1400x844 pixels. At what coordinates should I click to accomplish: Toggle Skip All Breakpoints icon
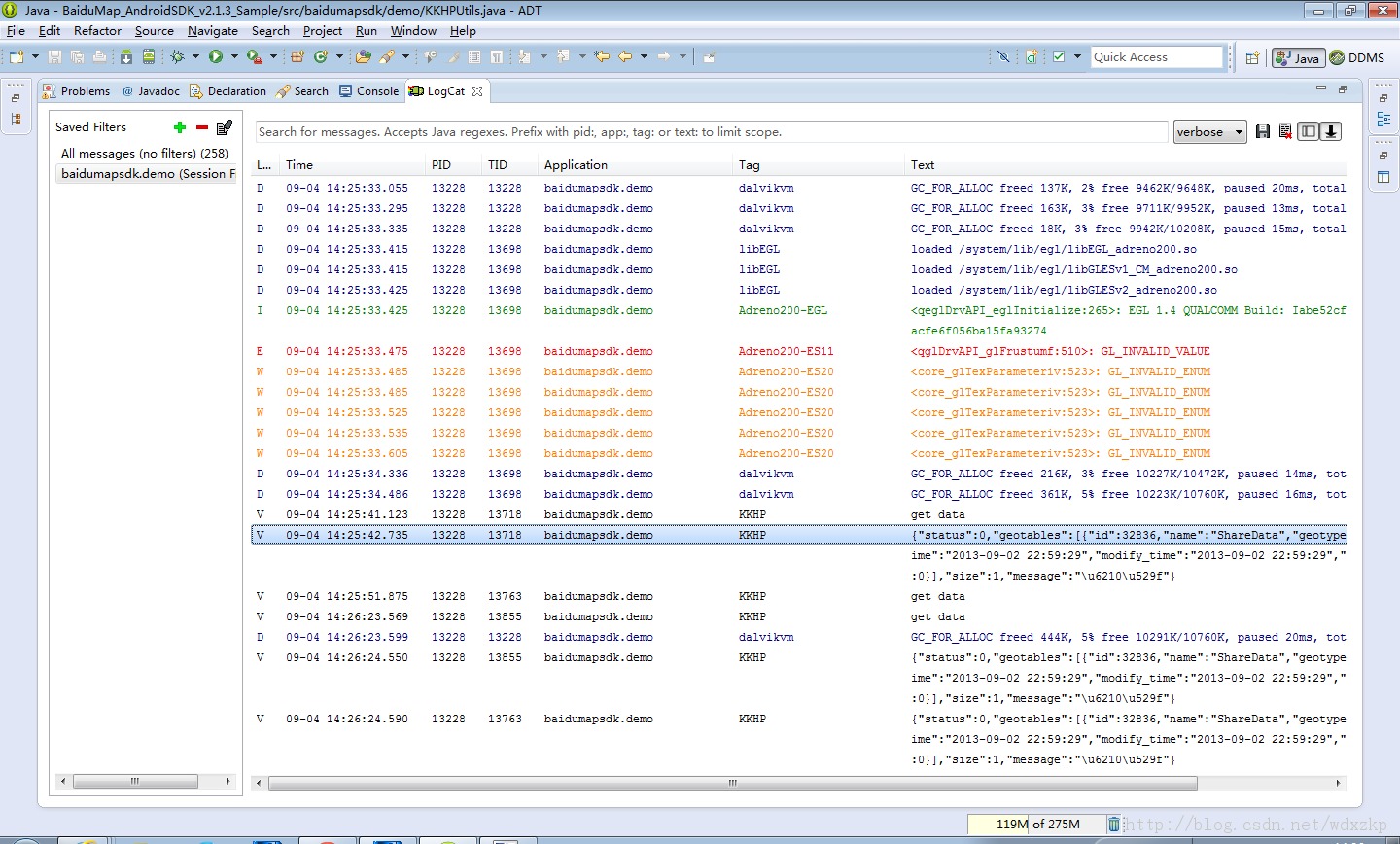coord(1003,57)
